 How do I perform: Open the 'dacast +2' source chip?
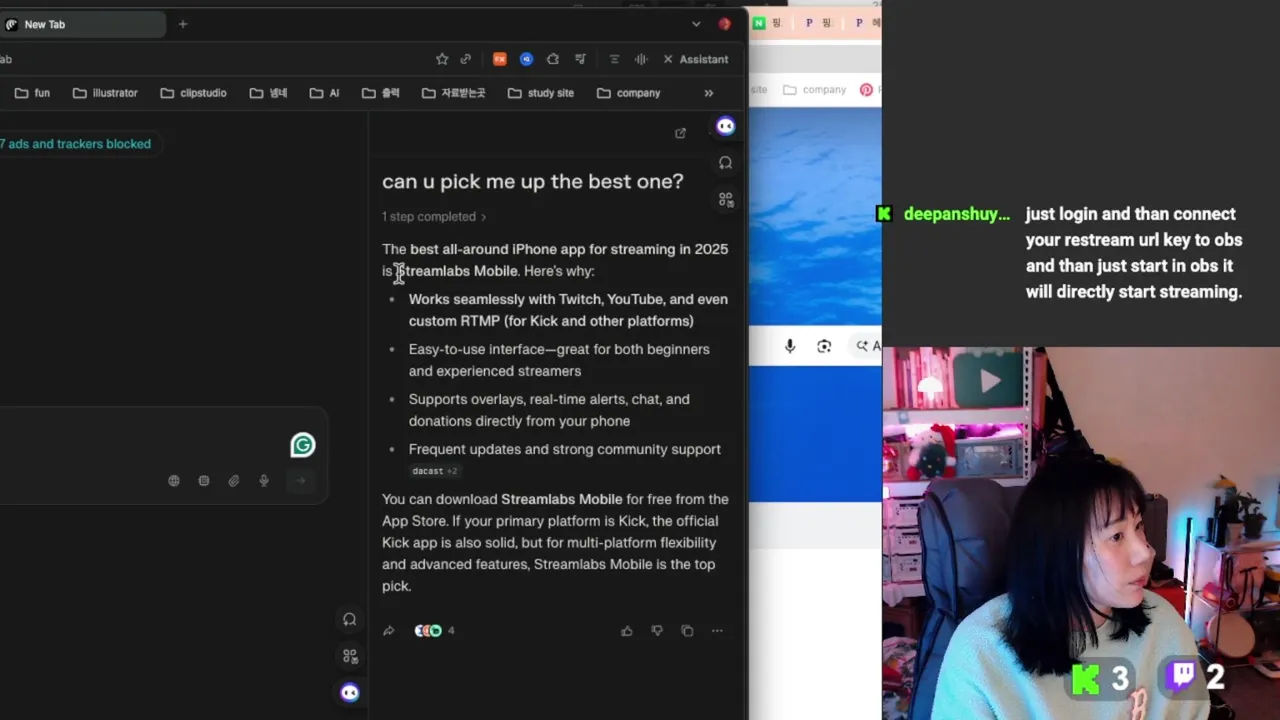tap(434, 471)
